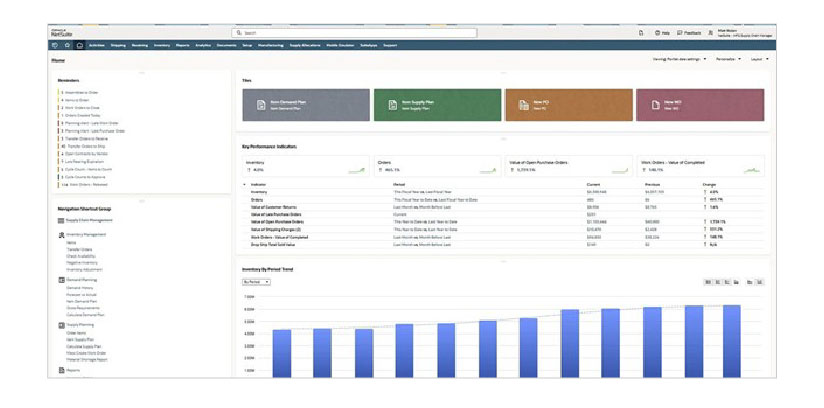This screenshot has height=408, width=824.
Task: Go to the Home house icon
Action: [x=79, y=45]
